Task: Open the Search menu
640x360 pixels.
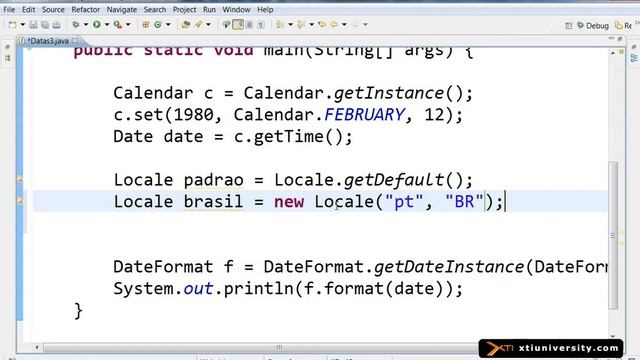Action: (155, 9)
